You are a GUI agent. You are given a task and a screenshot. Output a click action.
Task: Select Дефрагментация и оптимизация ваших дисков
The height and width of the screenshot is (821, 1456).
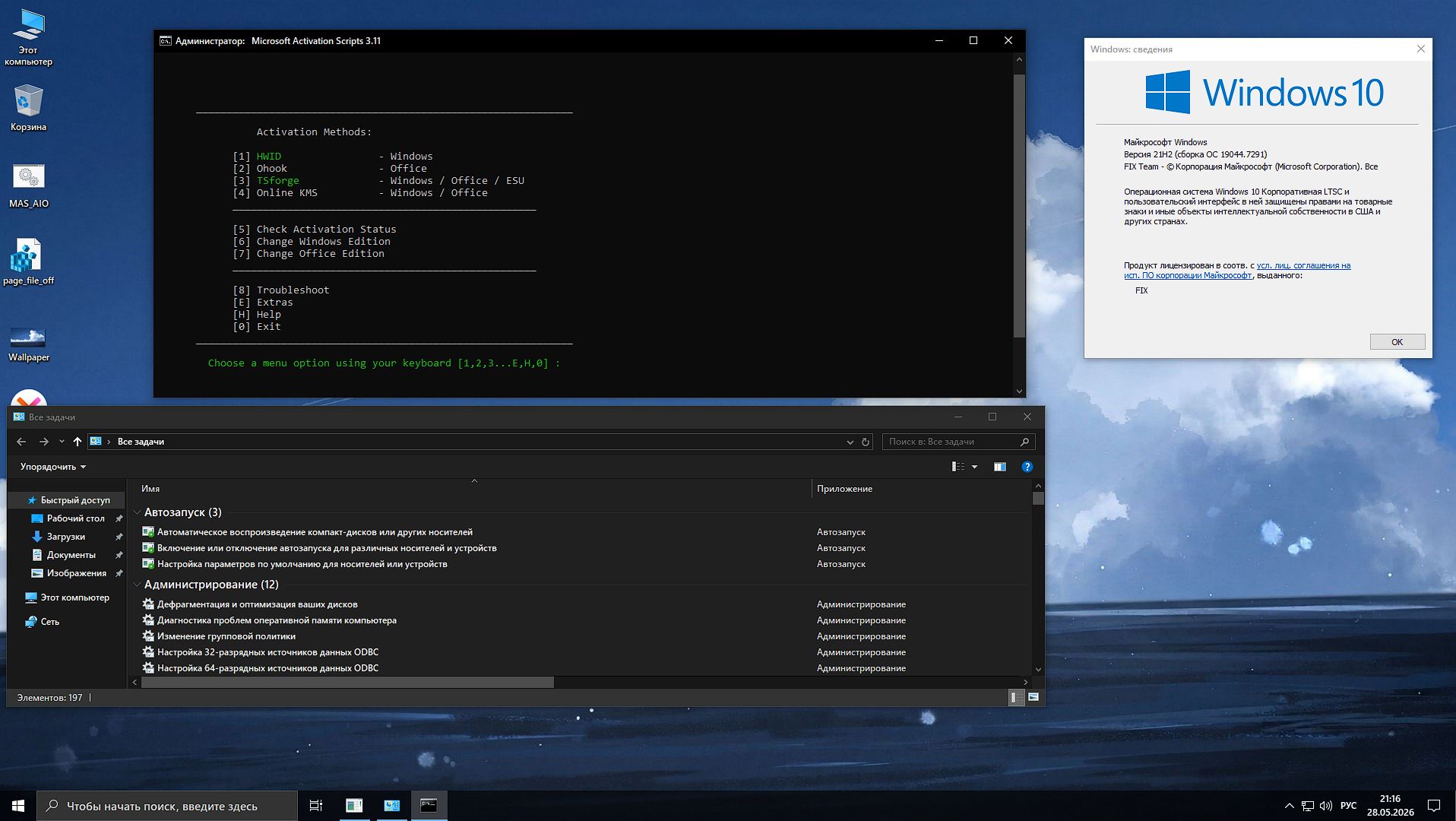point(257,604)
